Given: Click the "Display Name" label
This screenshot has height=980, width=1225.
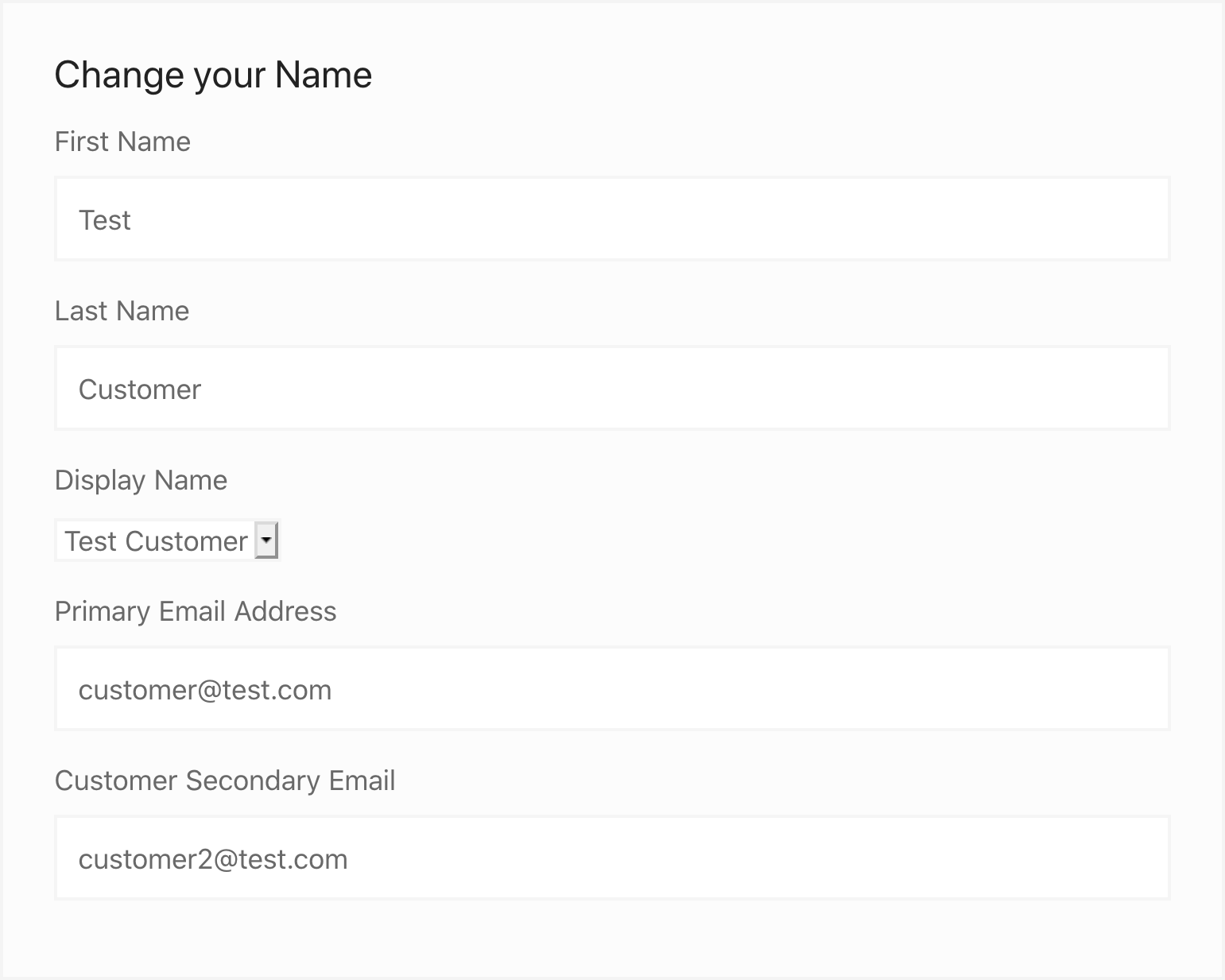Looking at the screenshot, I should click(x=141, y=480).
